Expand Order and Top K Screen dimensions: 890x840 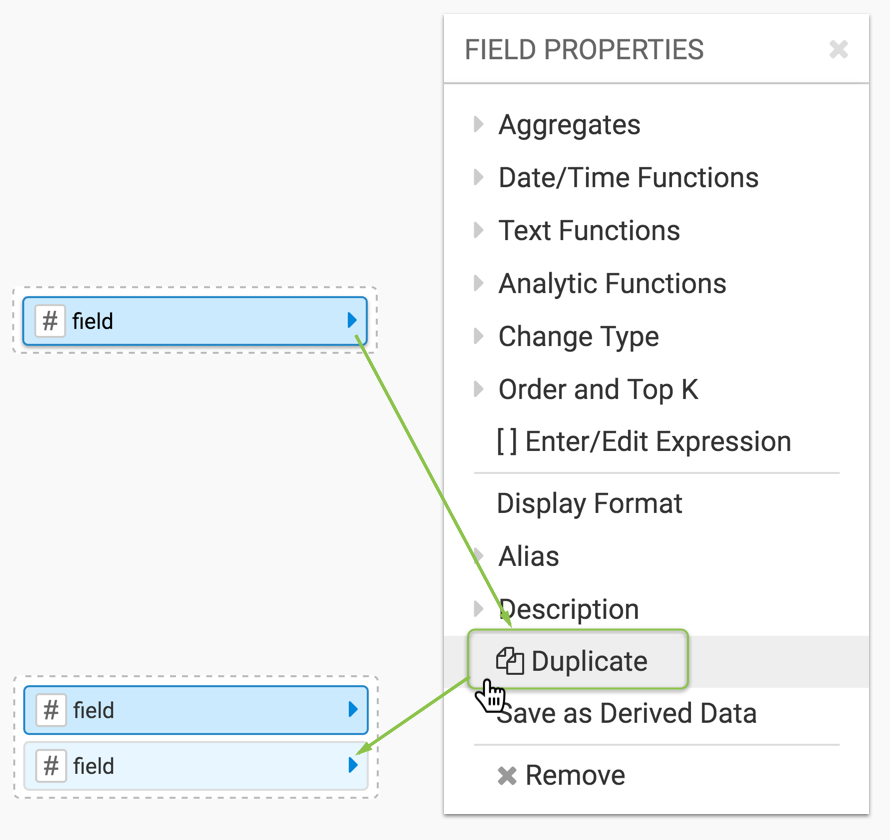(598, 390)
